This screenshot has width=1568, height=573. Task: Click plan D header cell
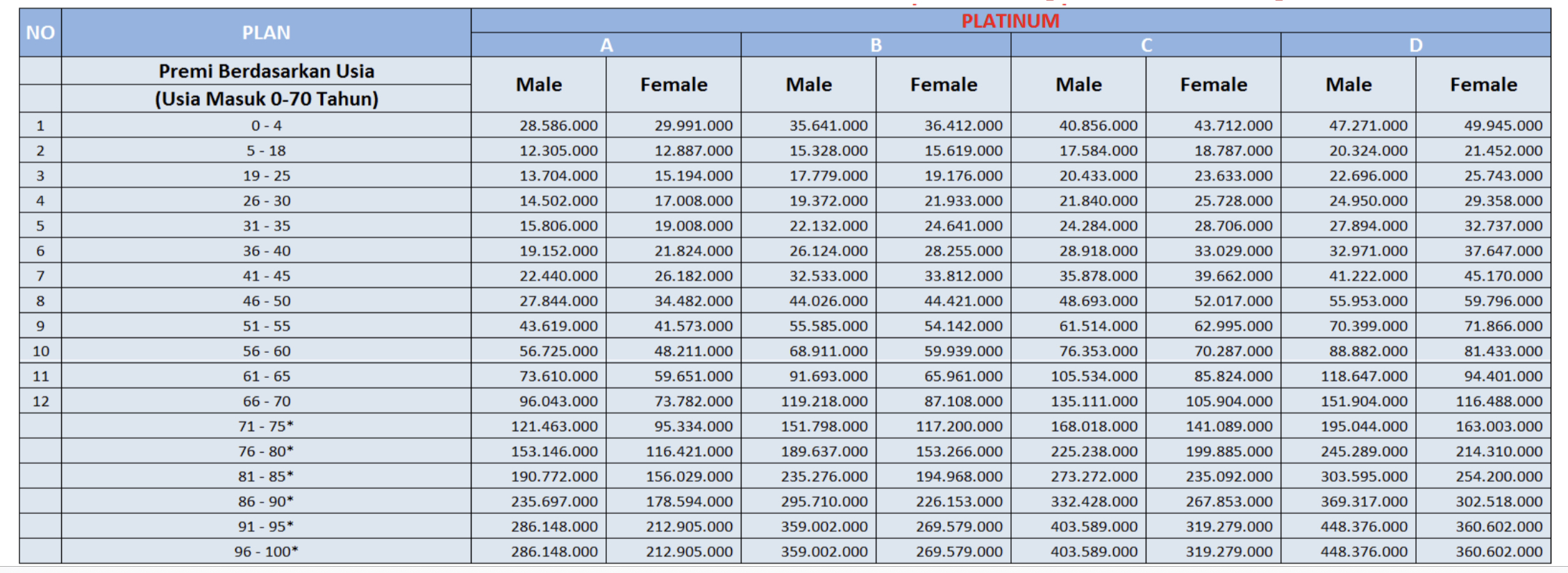(x=1415, y=45)
